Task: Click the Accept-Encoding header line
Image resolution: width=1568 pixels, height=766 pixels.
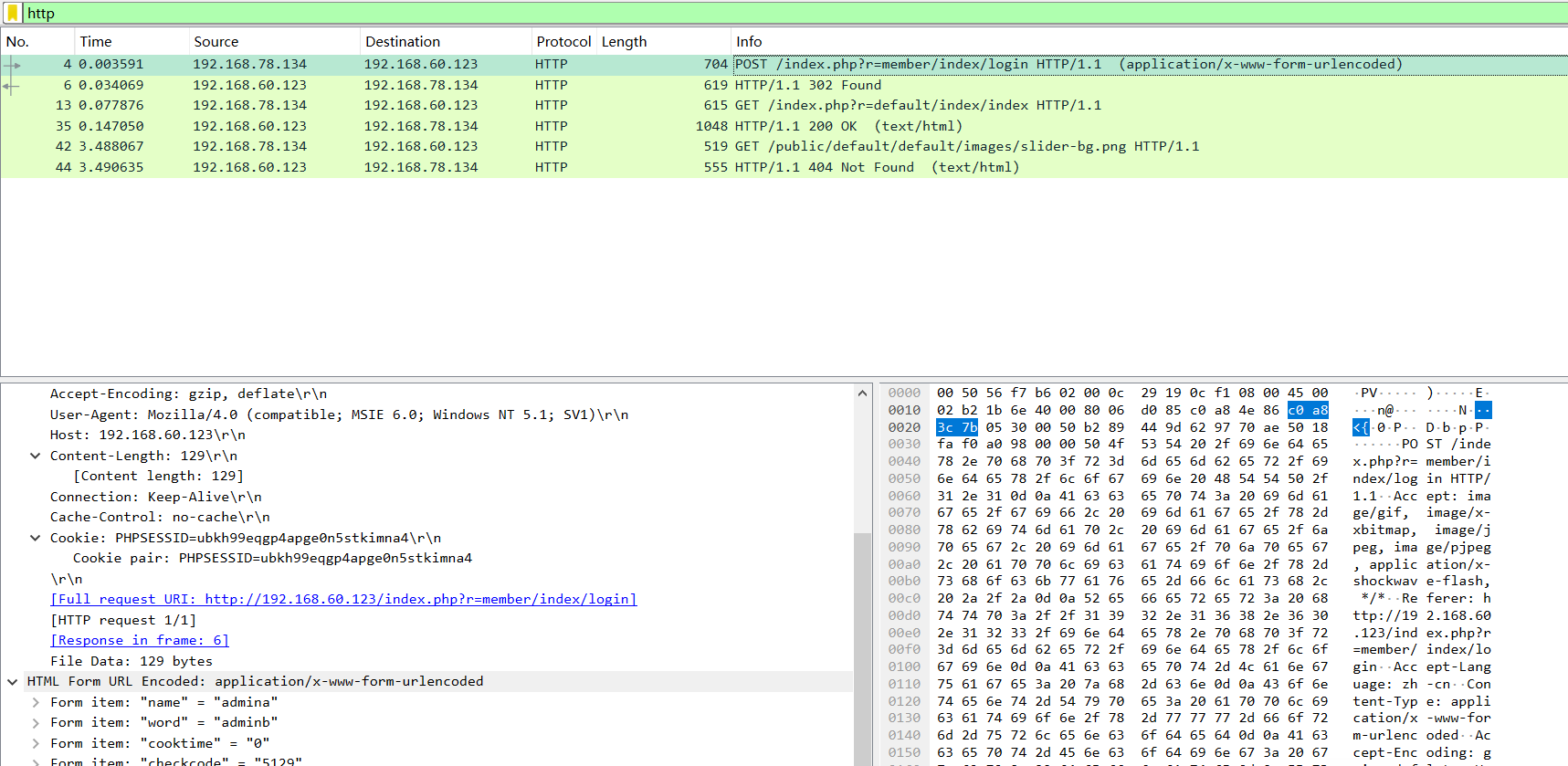Action: tap(188, 393)
